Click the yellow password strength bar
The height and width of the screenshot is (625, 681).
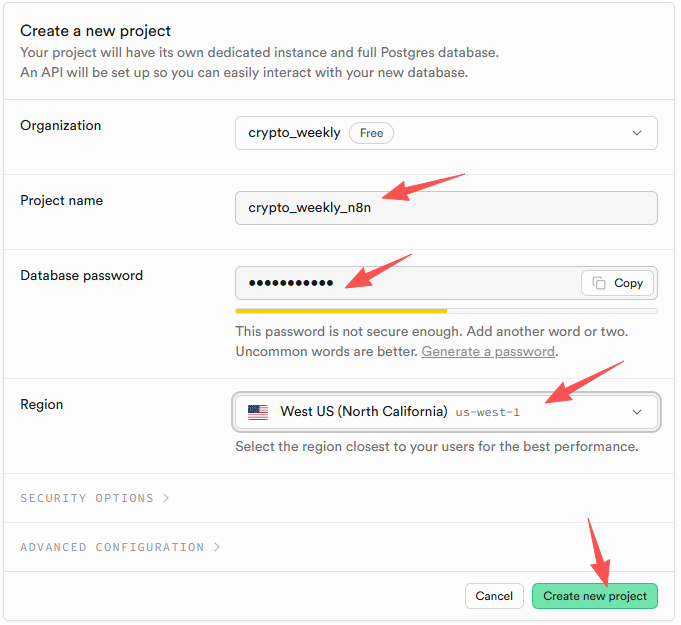pos(341,311)
